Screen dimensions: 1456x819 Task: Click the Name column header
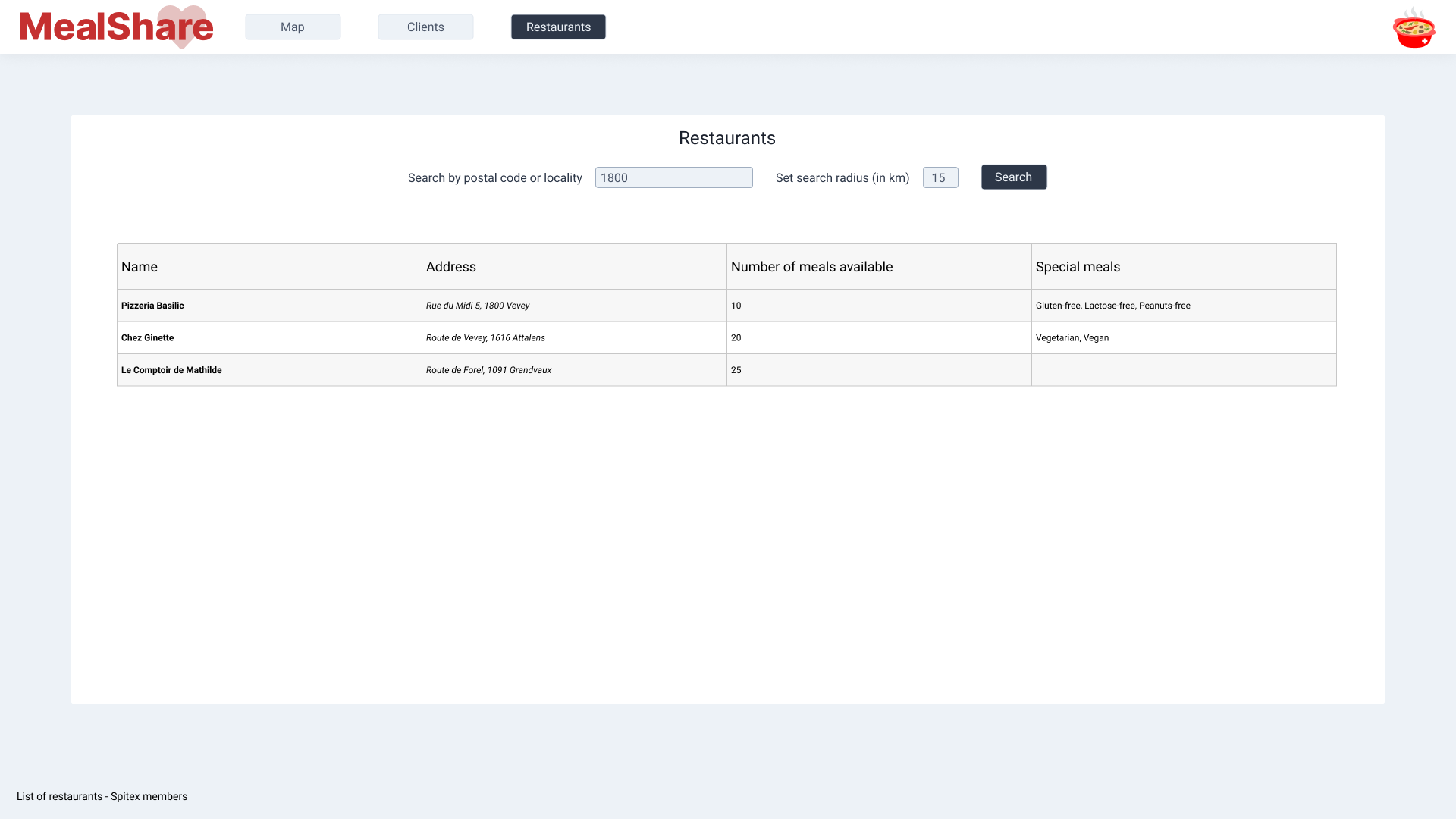pyautogui.click(x=140, y=267)
